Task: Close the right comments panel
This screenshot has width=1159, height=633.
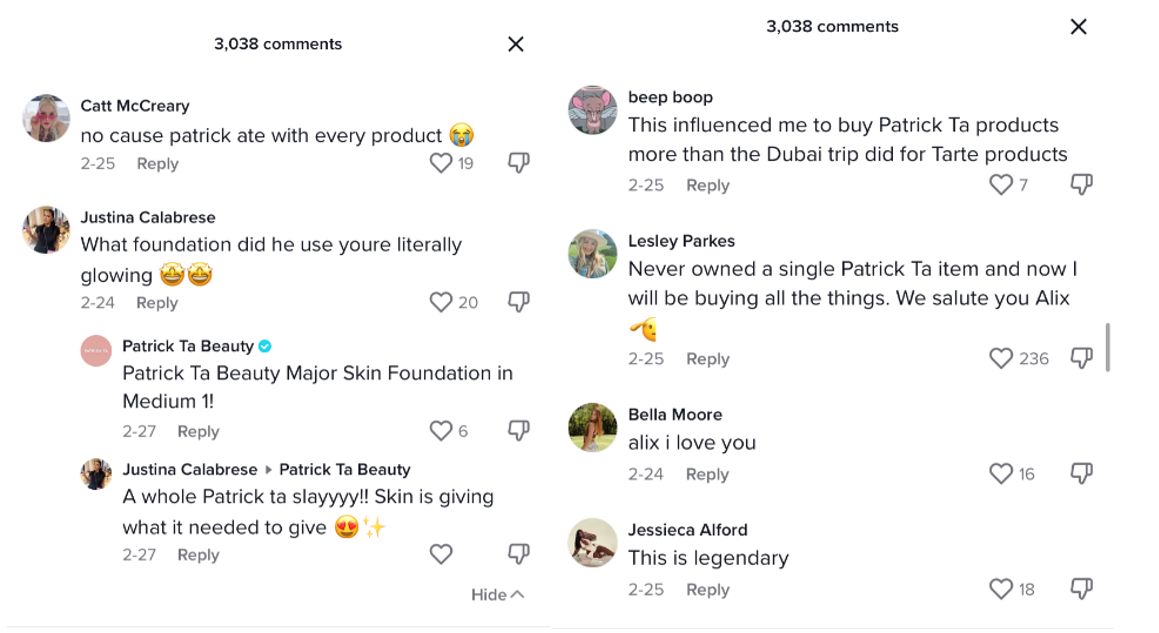Action: pos(1078,27)
